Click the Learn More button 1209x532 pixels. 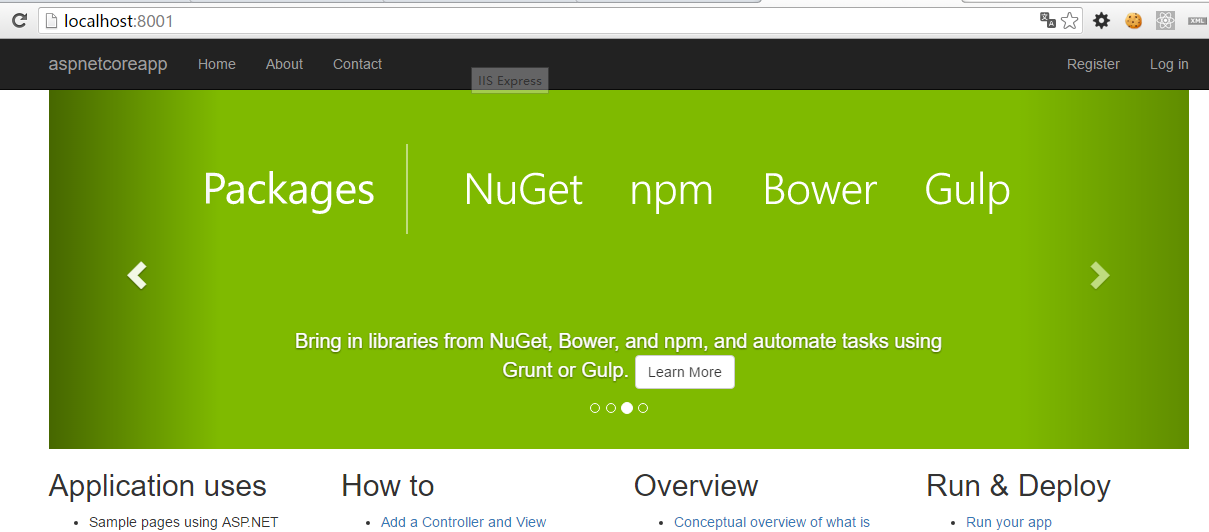(x=685, y=372)
